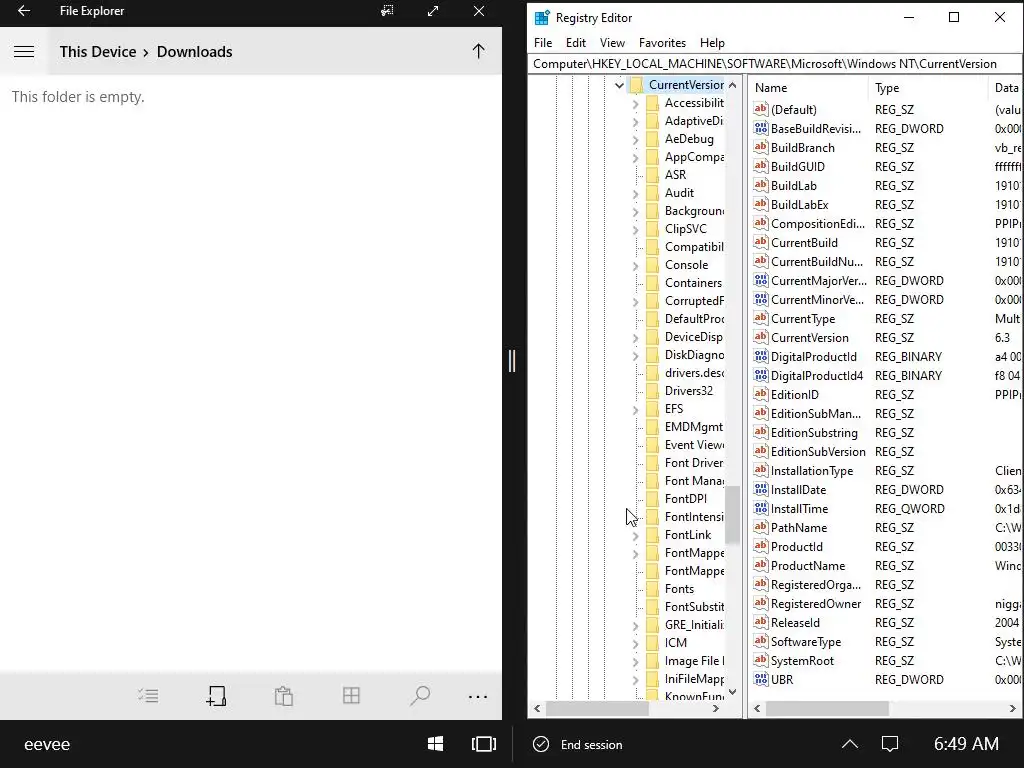Click the Registry Editor app icon in the title bar

coord(542,18)
